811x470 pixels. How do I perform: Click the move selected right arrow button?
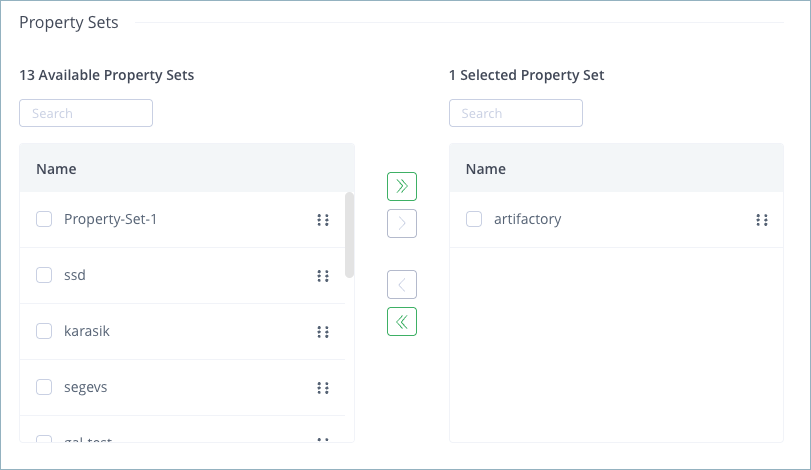point(402,223)
